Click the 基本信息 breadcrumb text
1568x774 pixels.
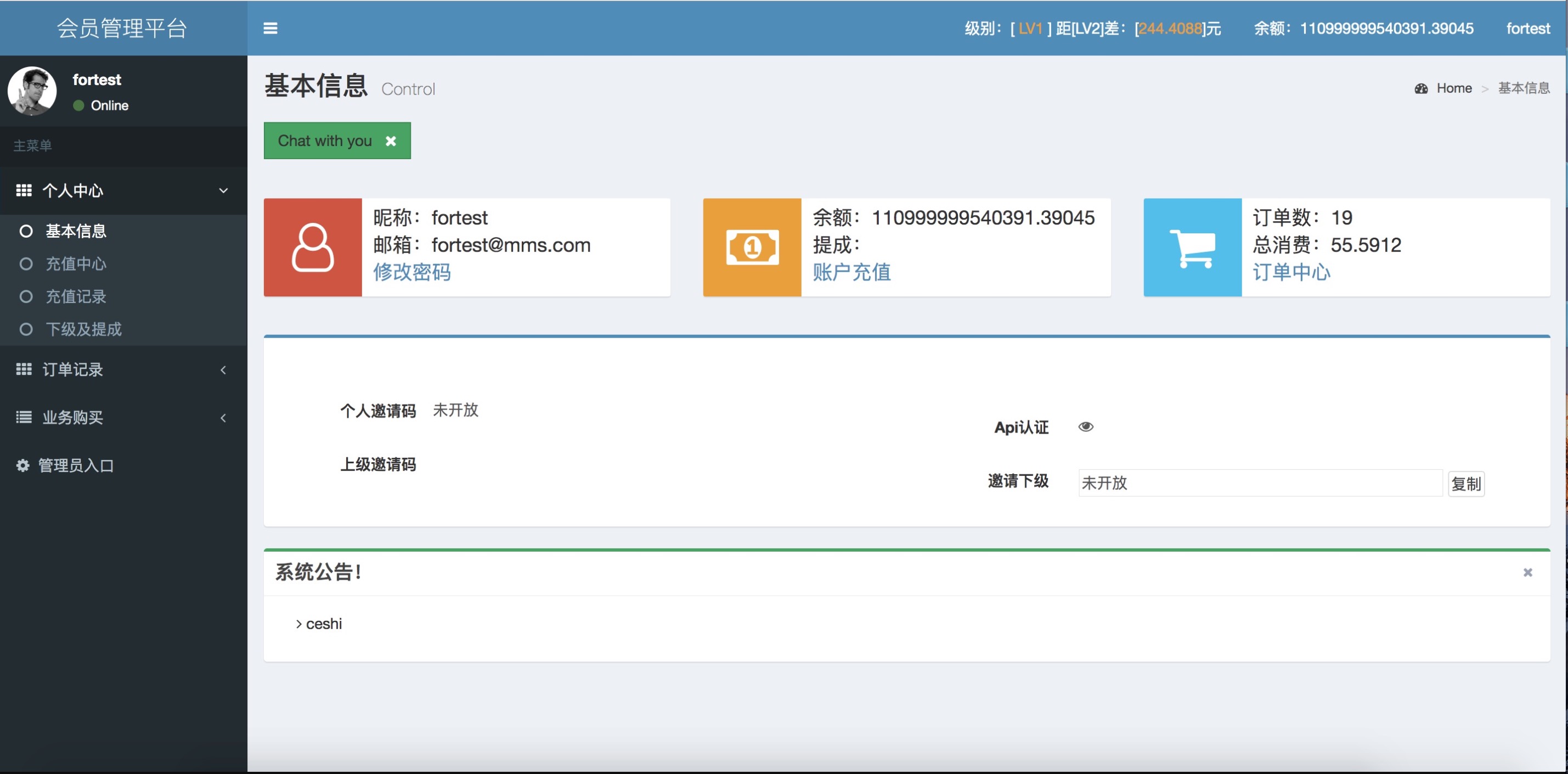point(1524,88)
